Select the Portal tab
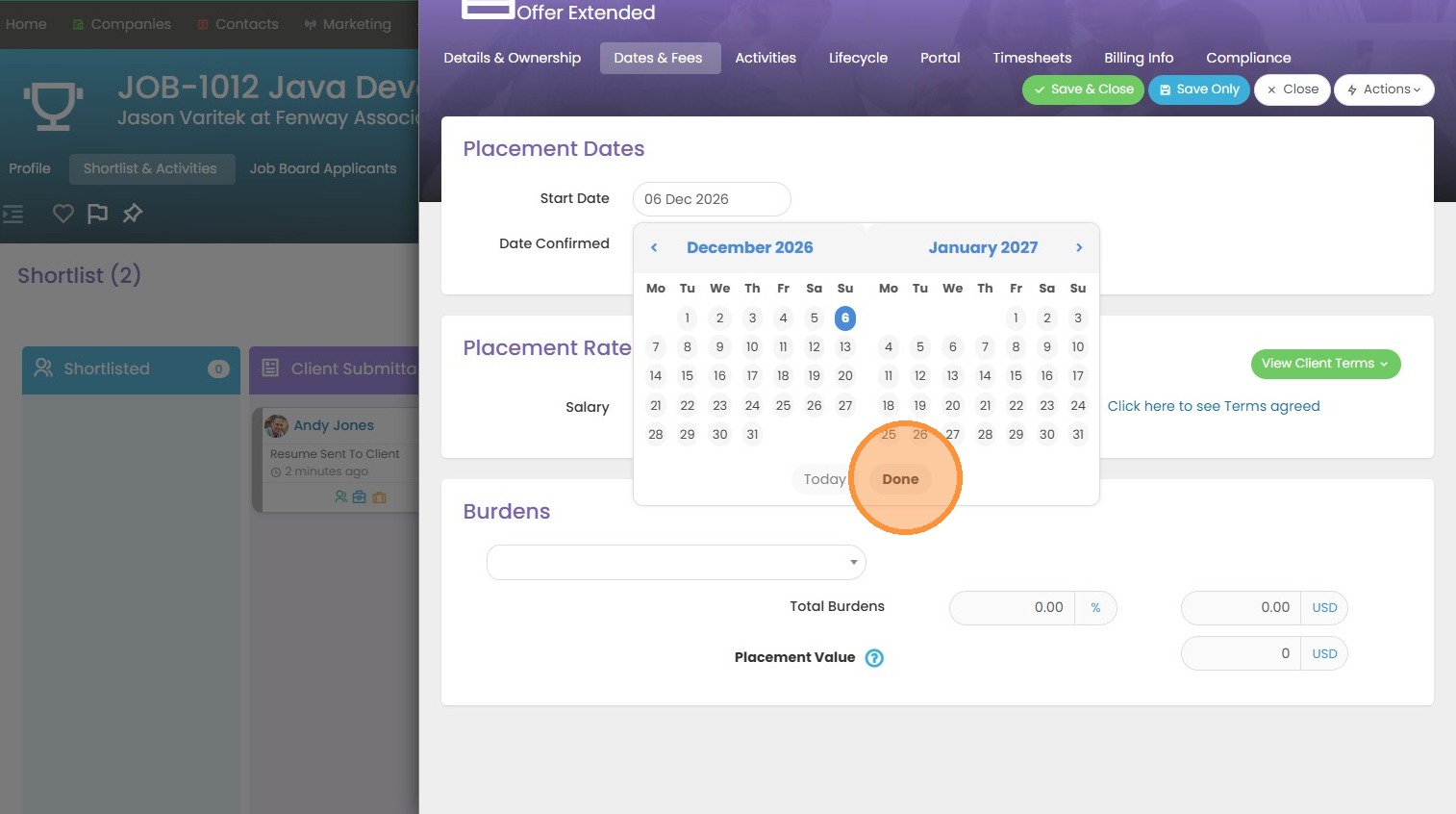This screenshot has height=814, width=1456. coord(941,58)
